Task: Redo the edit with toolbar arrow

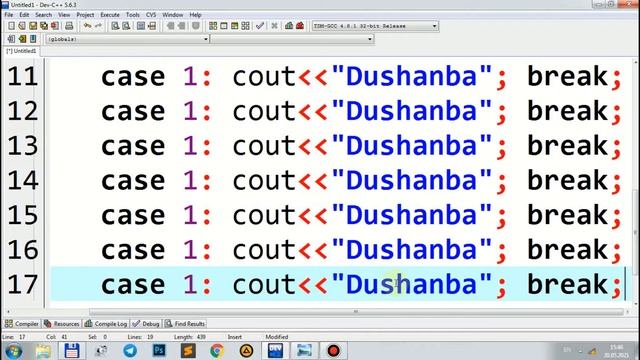Action: [98, 26]
